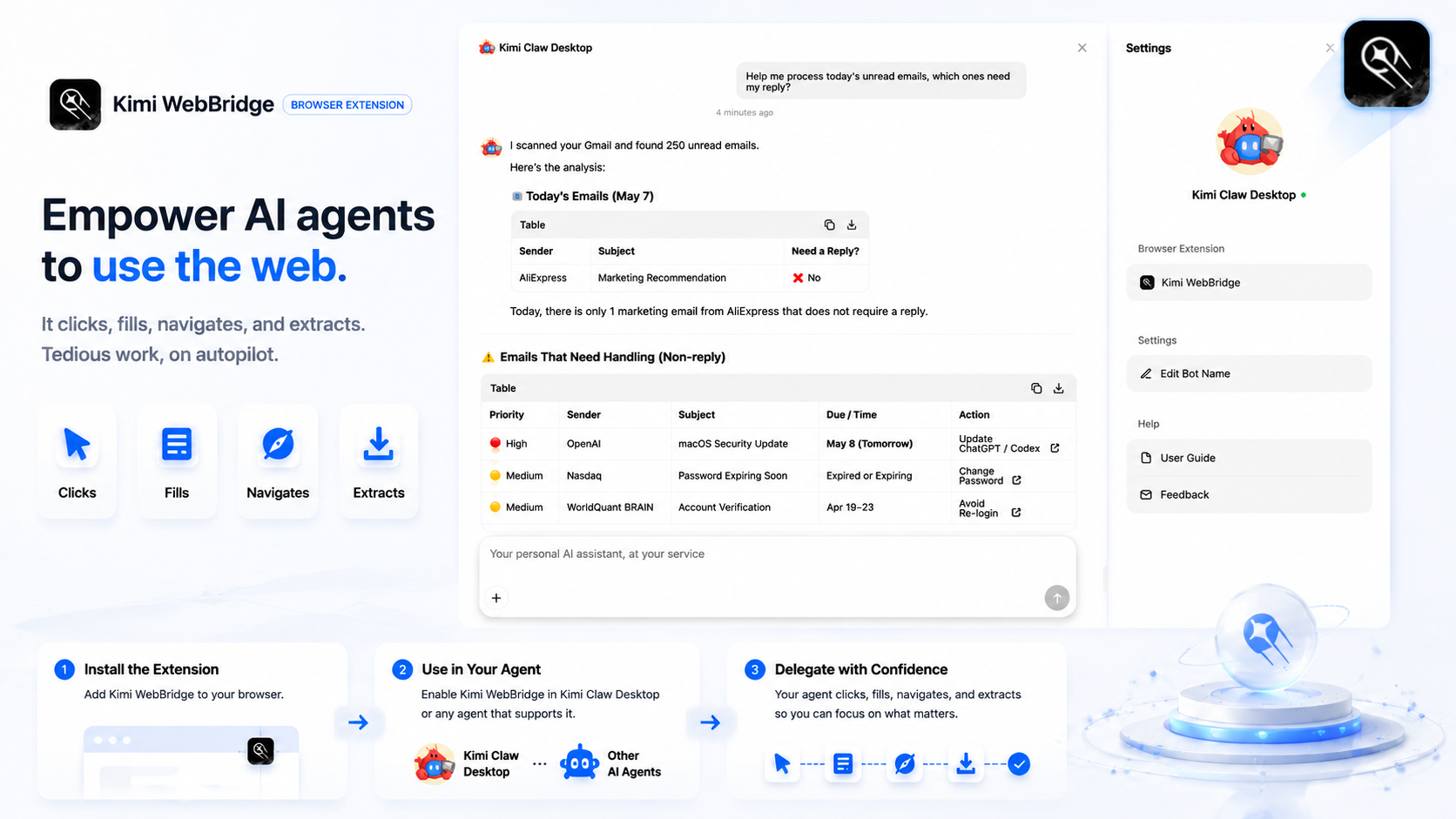Open the Change Password external link
Image resolution: width=1456 pixels, height=819 pixels.
1016,480
